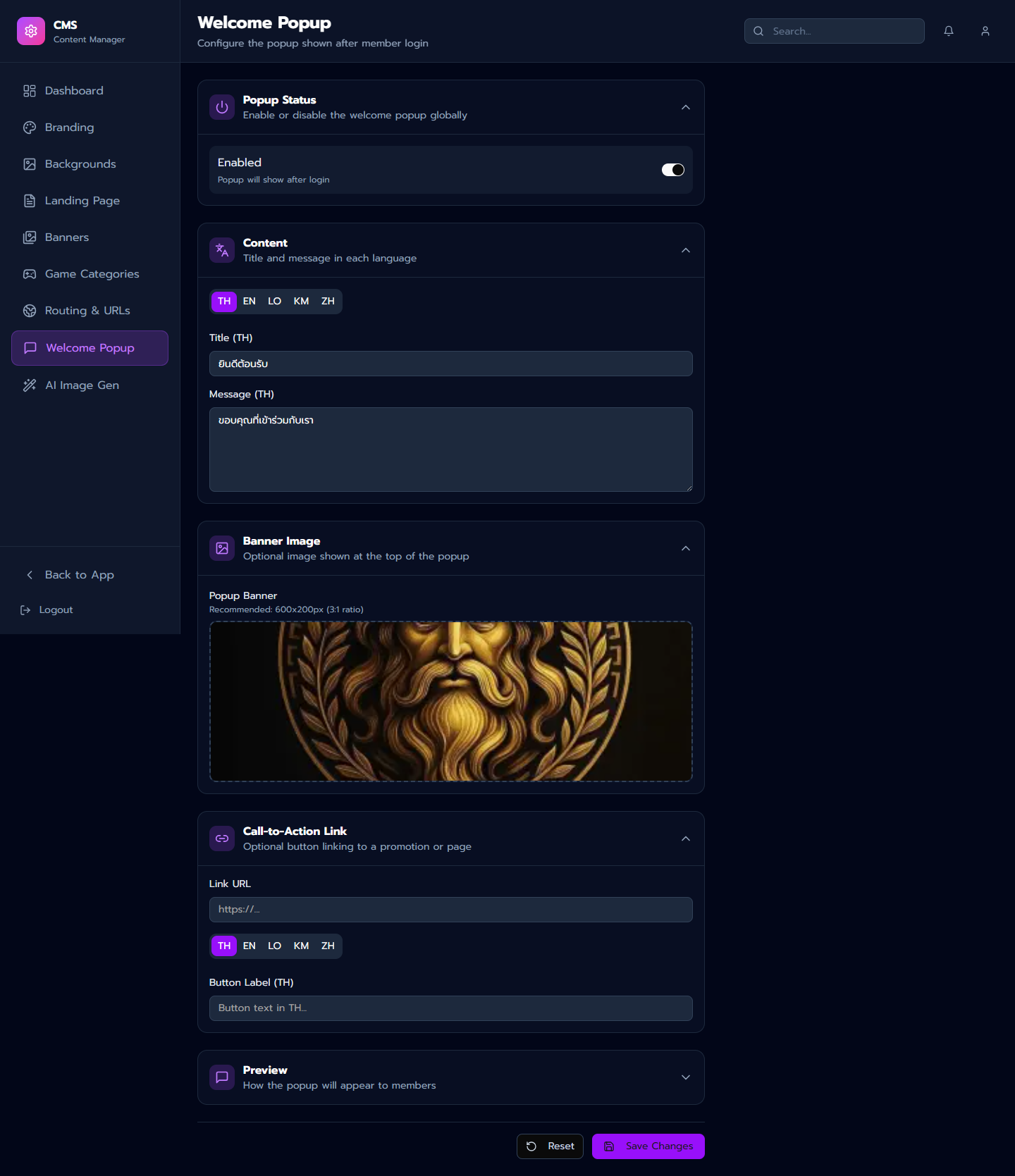Collapse the Content section
The height and width of the screenshot is (1176, 1015).
coord(686,250)
